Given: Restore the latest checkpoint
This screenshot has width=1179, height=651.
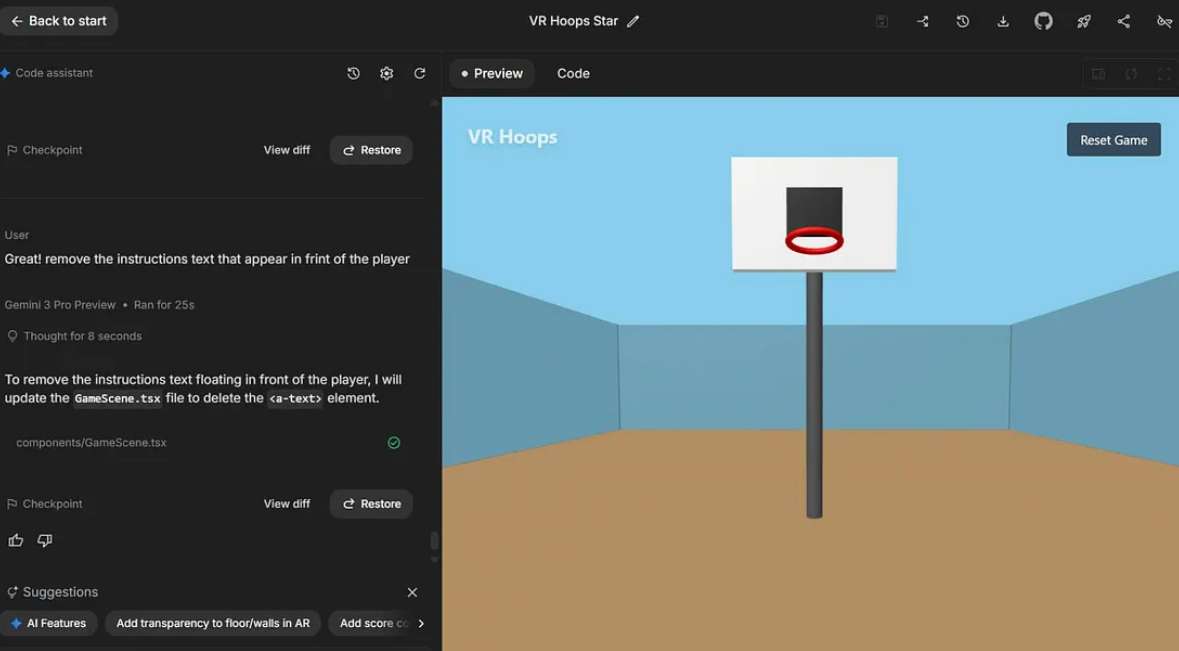Looking at the screenshot, I should [370, 503].
